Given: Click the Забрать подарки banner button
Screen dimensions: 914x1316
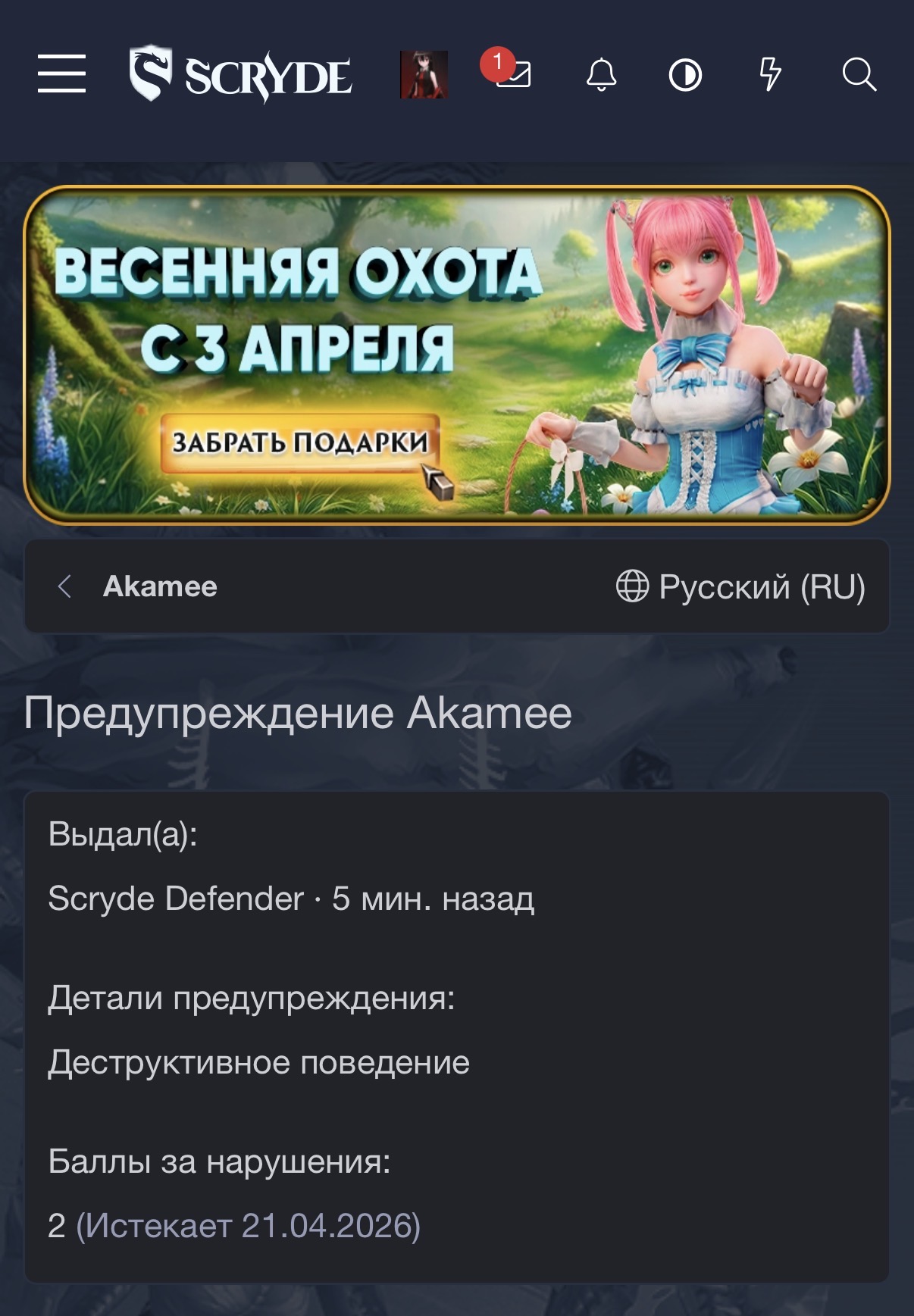Looking at the screenshot, I should click(300, 442).
